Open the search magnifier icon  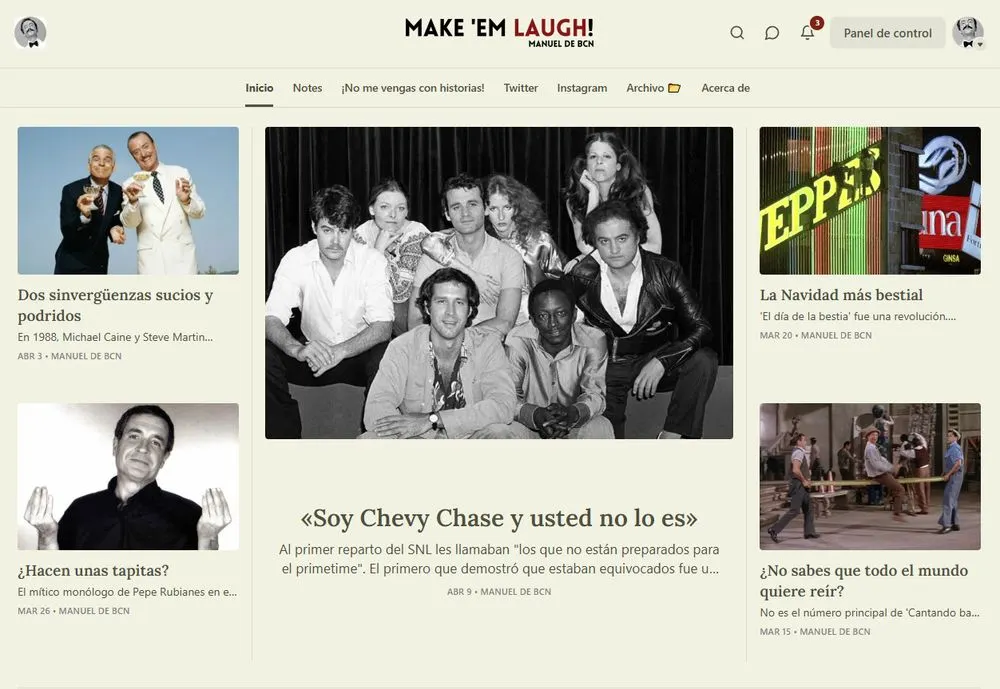click(x=737, y=33)
